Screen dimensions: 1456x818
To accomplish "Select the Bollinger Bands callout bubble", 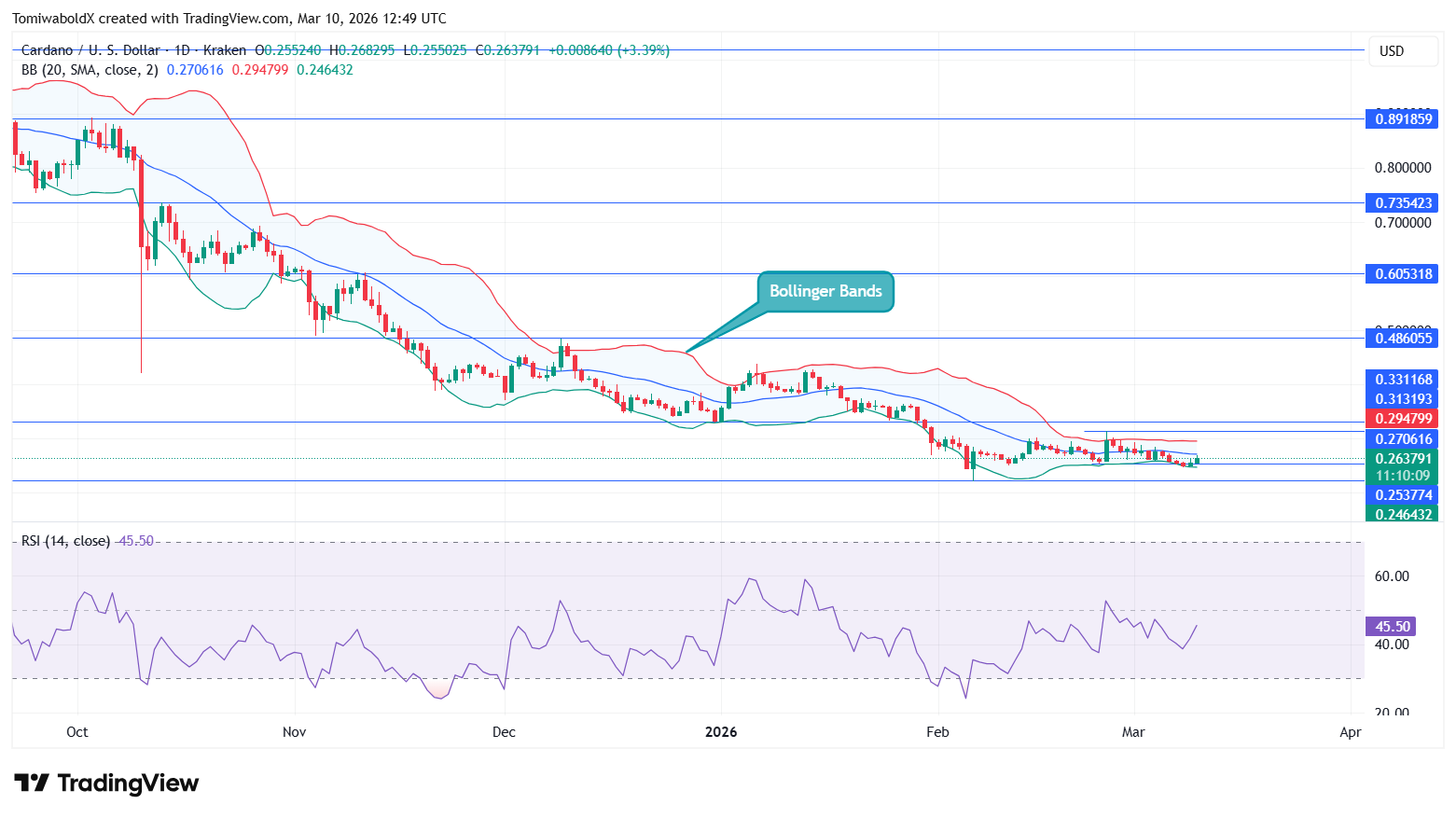I will tap(825, 291).
